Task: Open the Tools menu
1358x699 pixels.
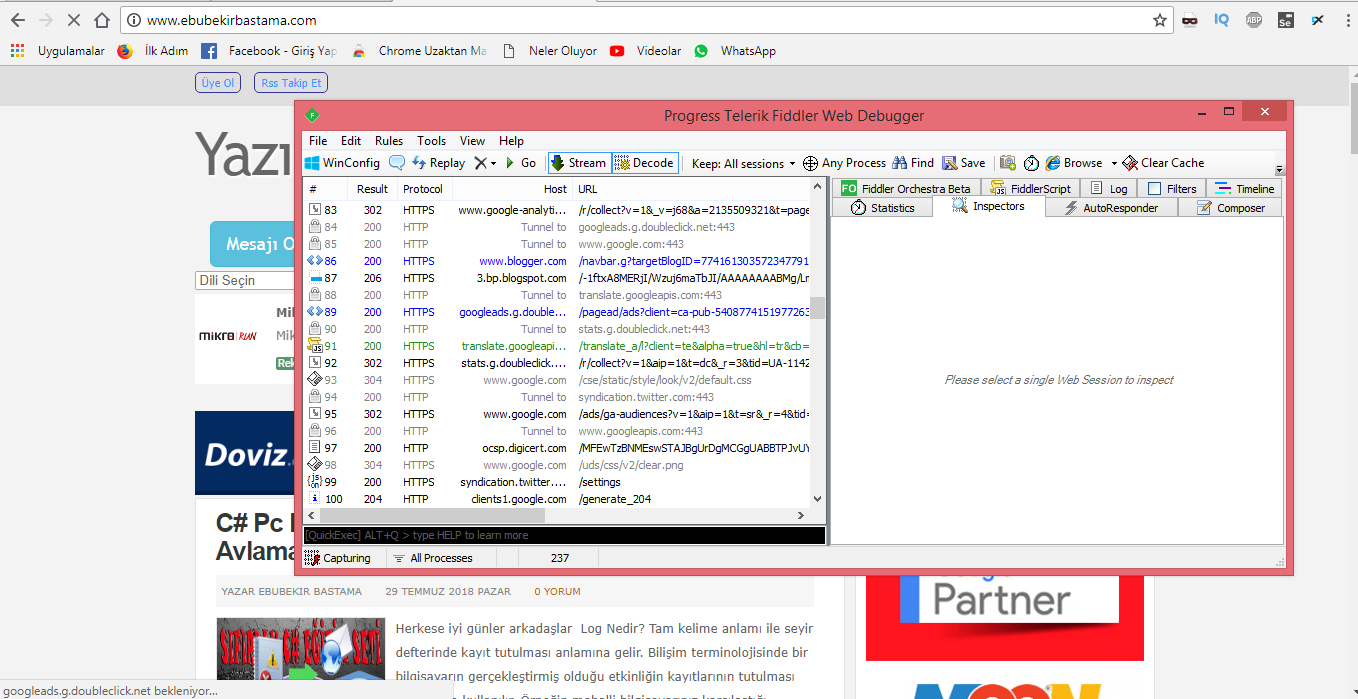Action: pos(432,141)
